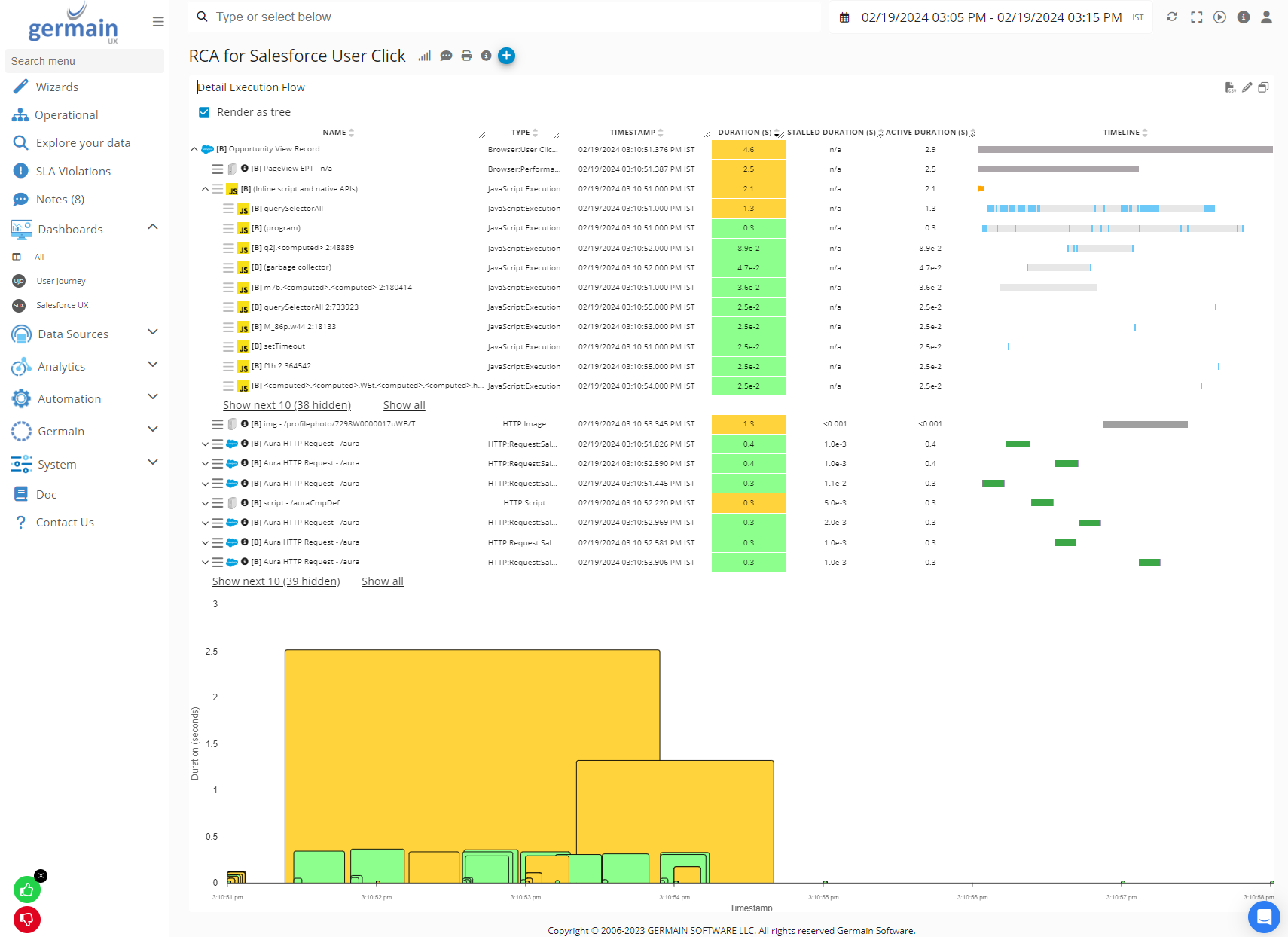Screen dimensions: 1288x937
Task: Enter fullscreen mode via the top bar icon
Action: pyautogui.click(x=1196, y=17)
